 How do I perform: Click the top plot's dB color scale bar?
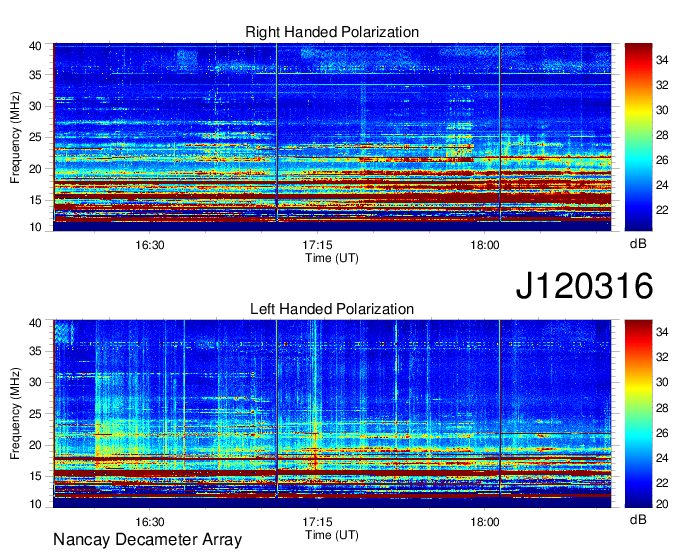pos(638,137)
